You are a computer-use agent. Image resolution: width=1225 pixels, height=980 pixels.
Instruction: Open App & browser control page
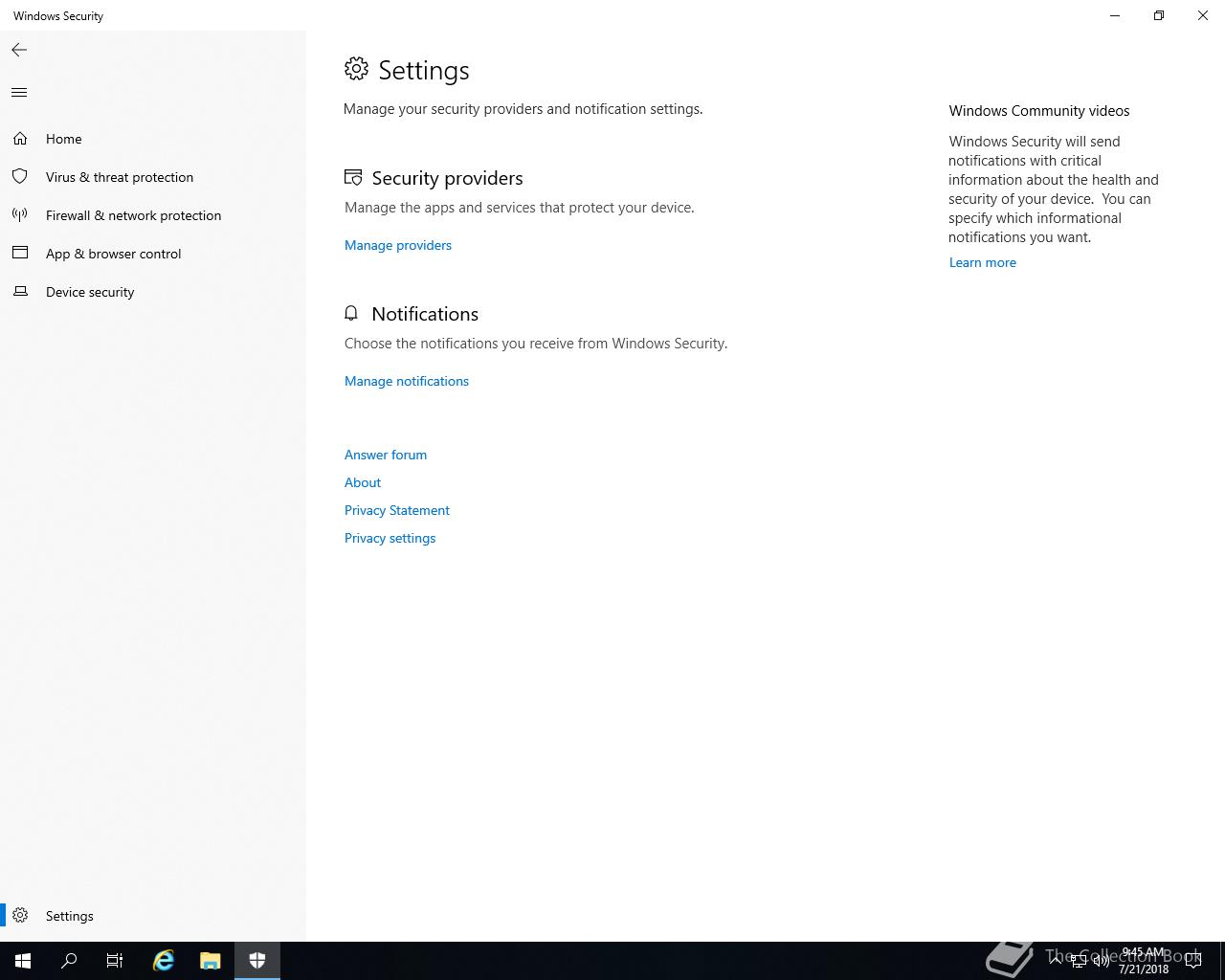click(x=153, y=254)
